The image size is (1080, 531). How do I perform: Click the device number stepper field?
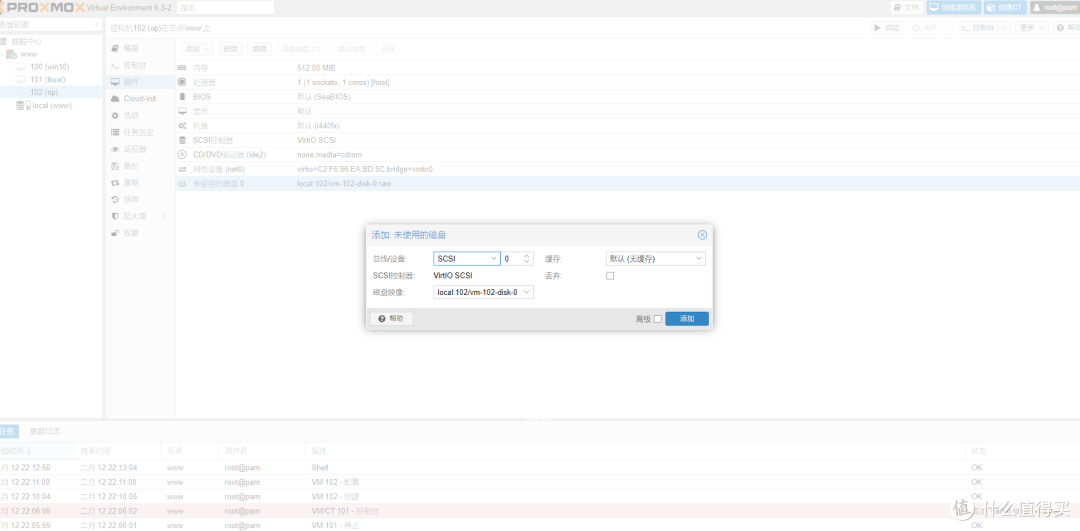[517, 259]
